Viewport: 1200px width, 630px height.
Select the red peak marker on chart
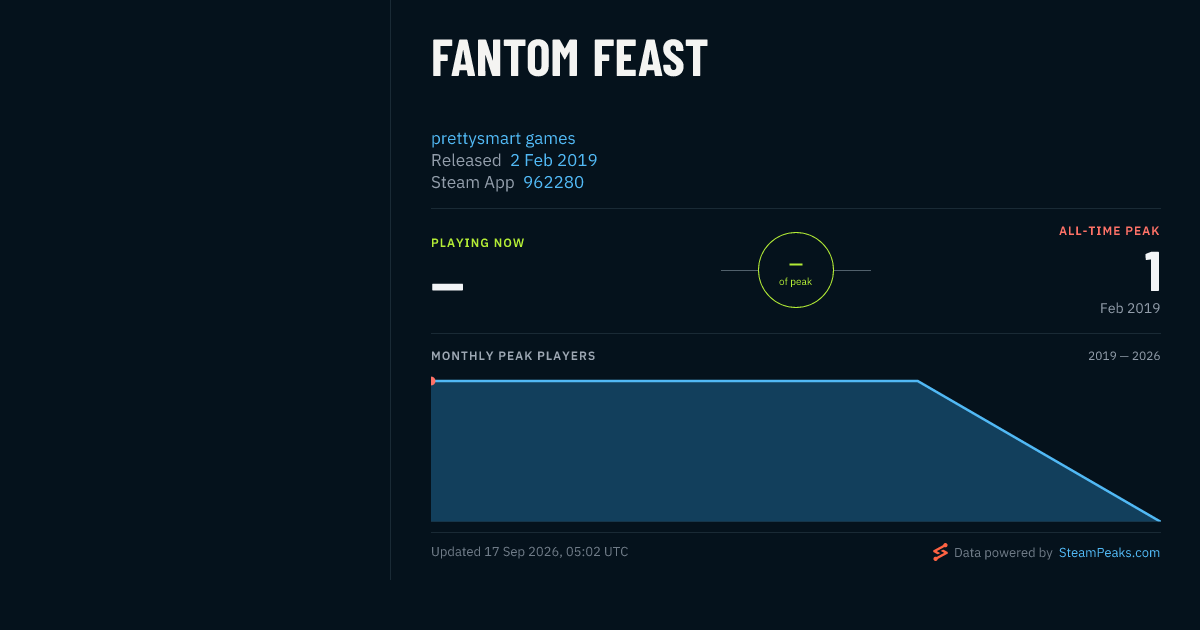tap(432, 381)
